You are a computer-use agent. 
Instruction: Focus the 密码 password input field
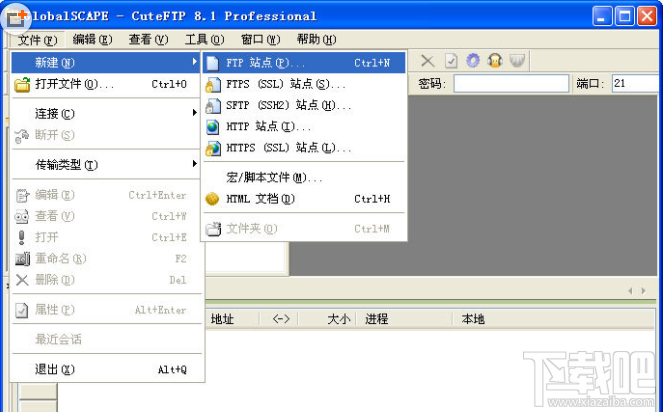pos(511,83)
